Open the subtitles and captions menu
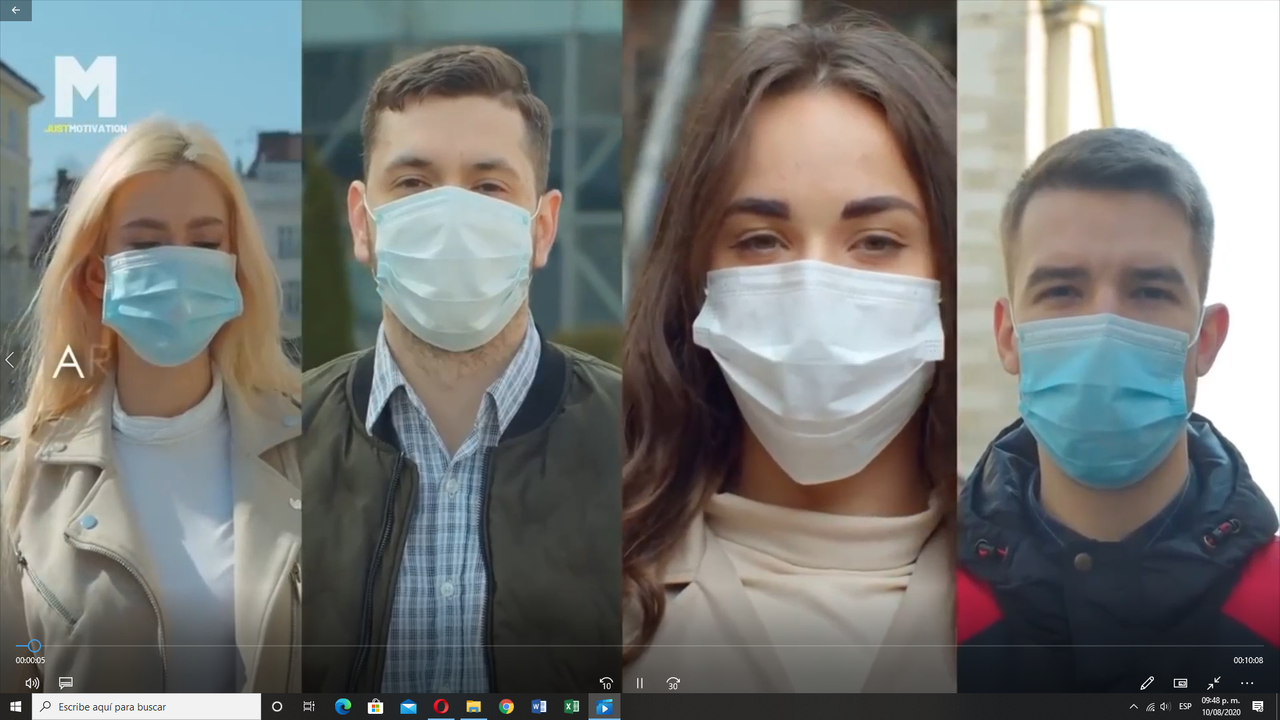The image size is (1280, 720). point(66,683)
